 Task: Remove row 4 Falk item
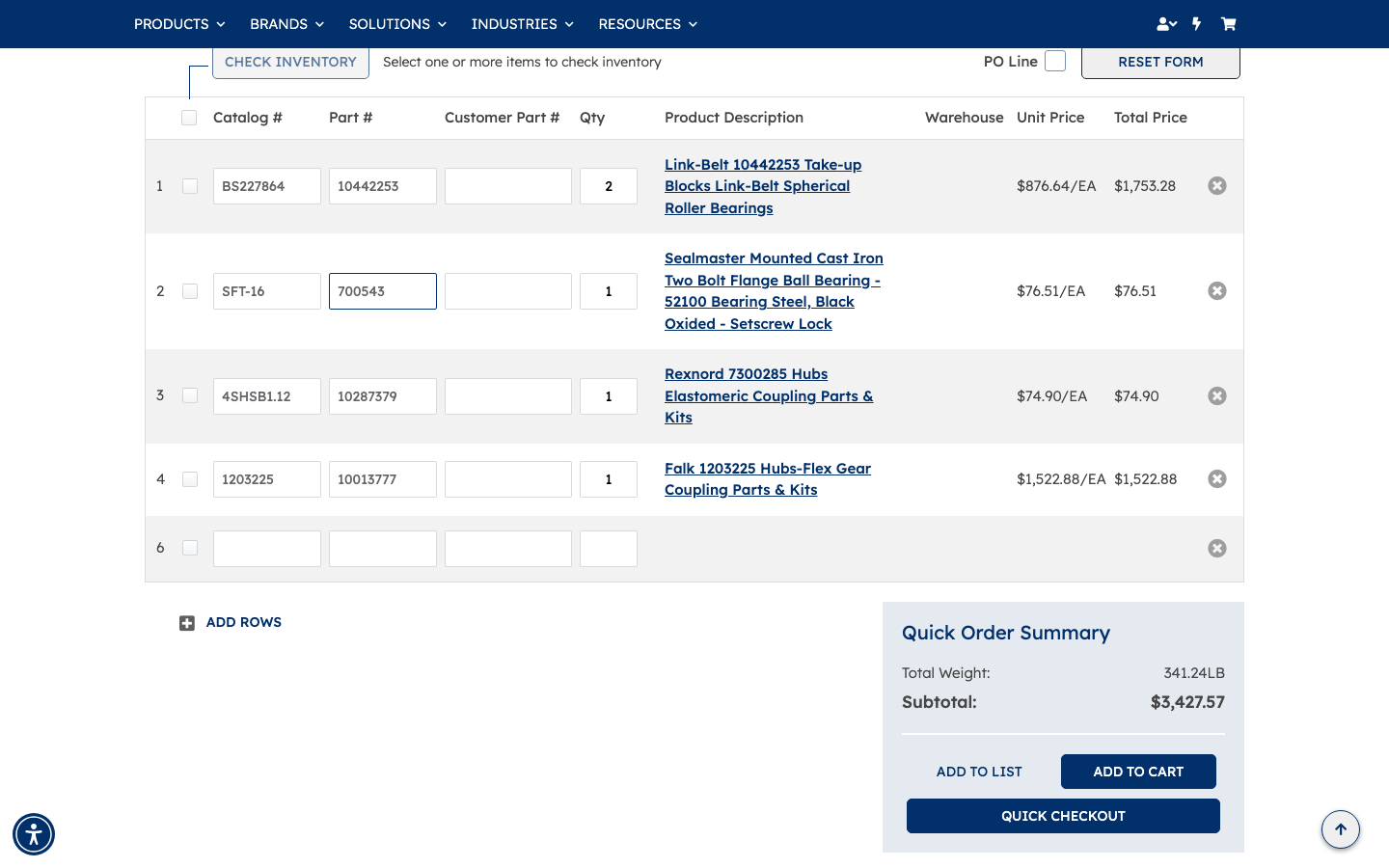coord(1217,478)
